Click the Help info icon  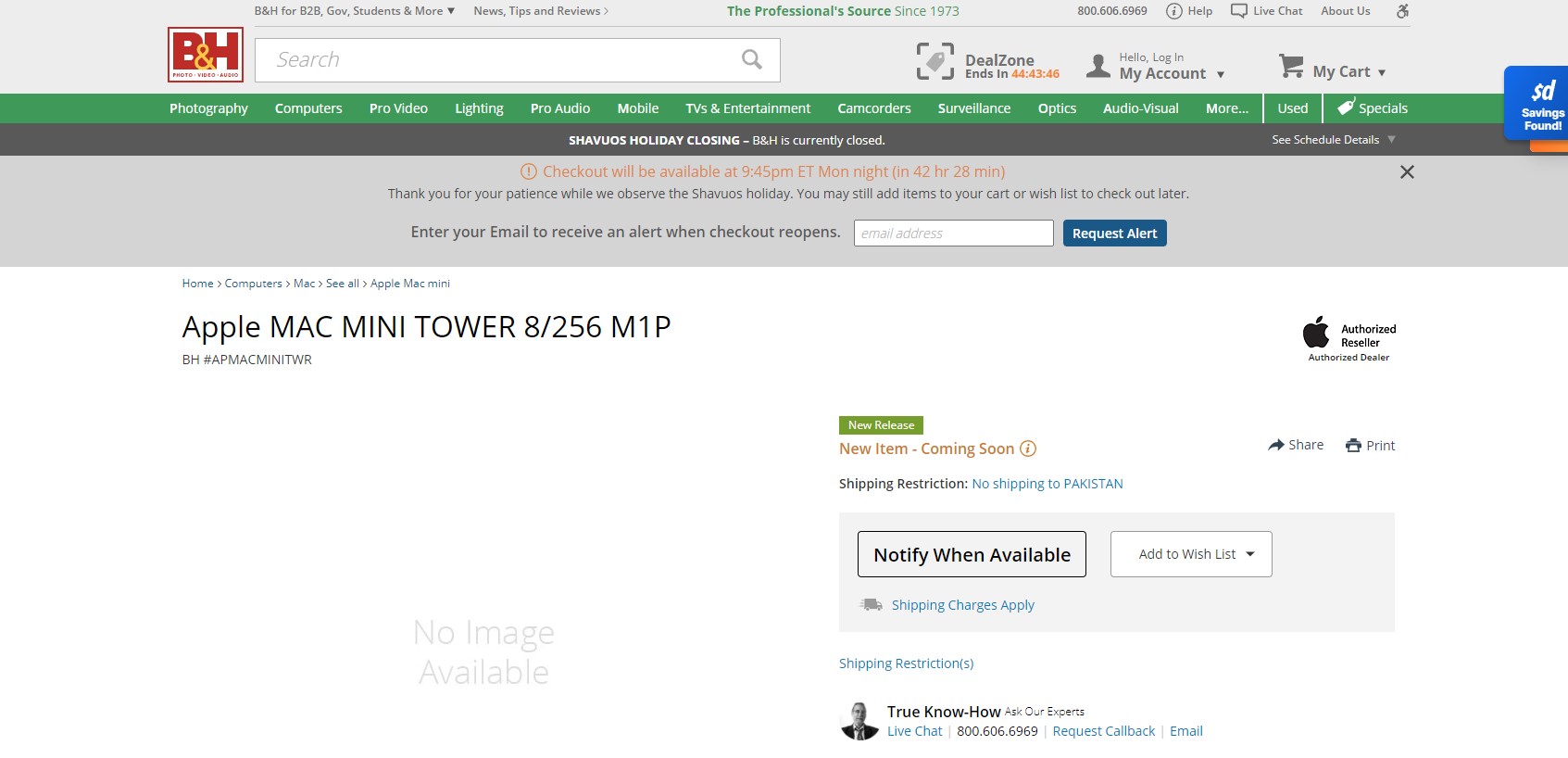1174,11
